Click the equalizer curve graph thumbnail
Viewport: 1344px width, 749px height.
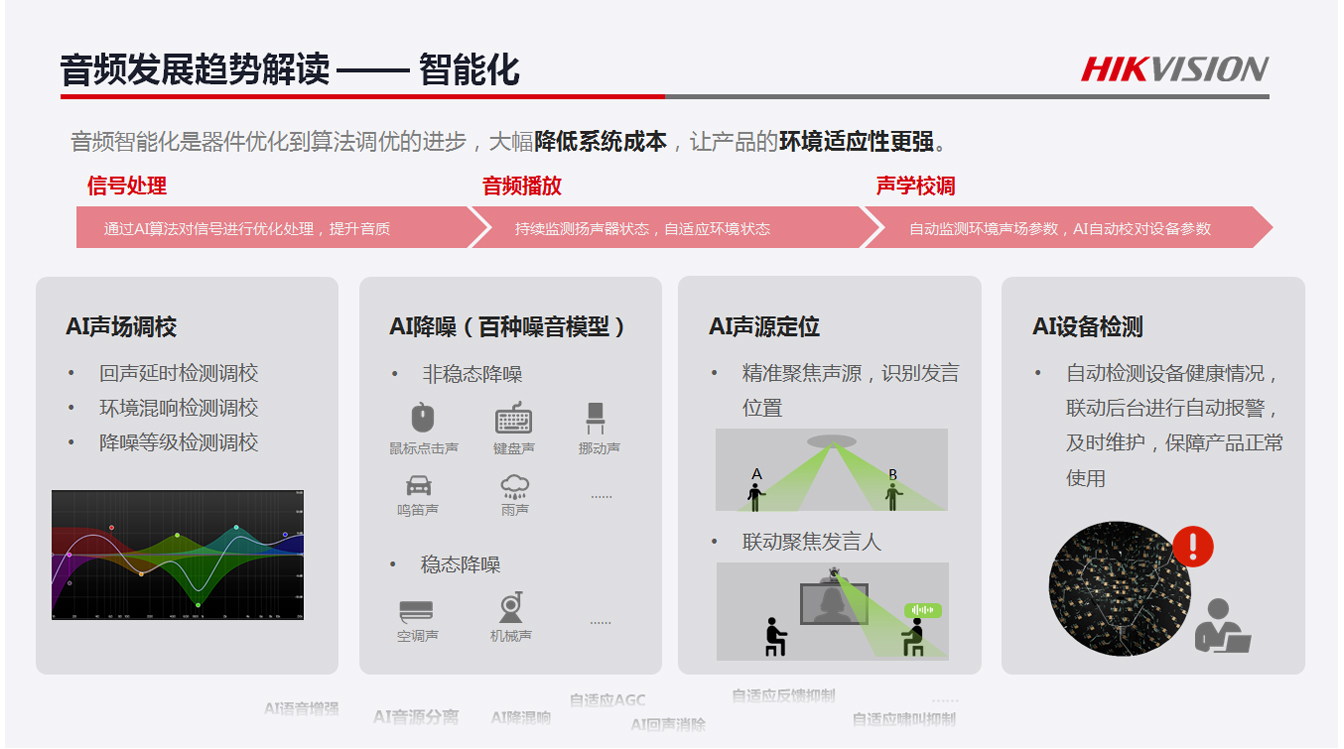click(178, 554)
